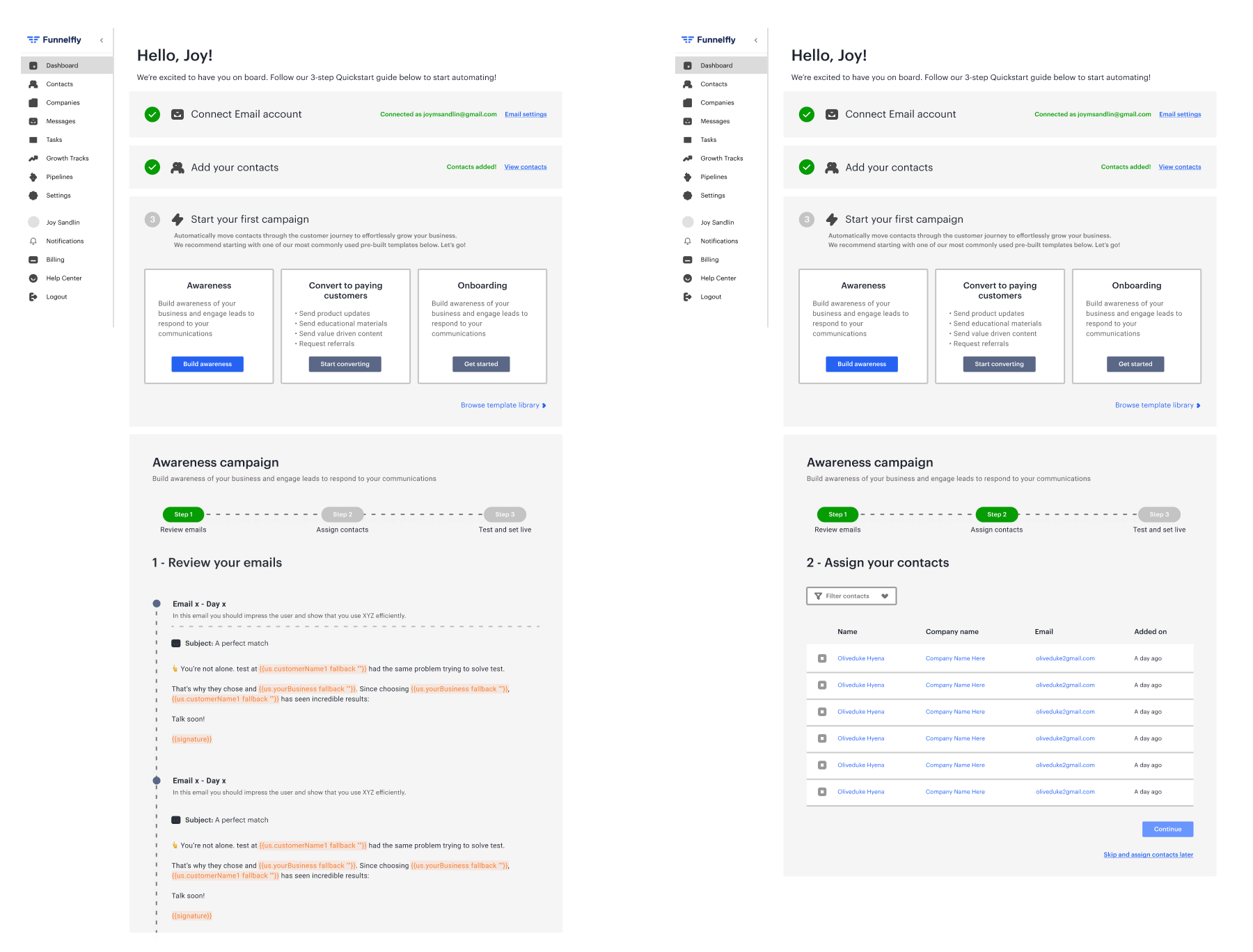Click the Step 3 progress pill in the left screen
Screen dimensions: 1253x952
point(505,514)
